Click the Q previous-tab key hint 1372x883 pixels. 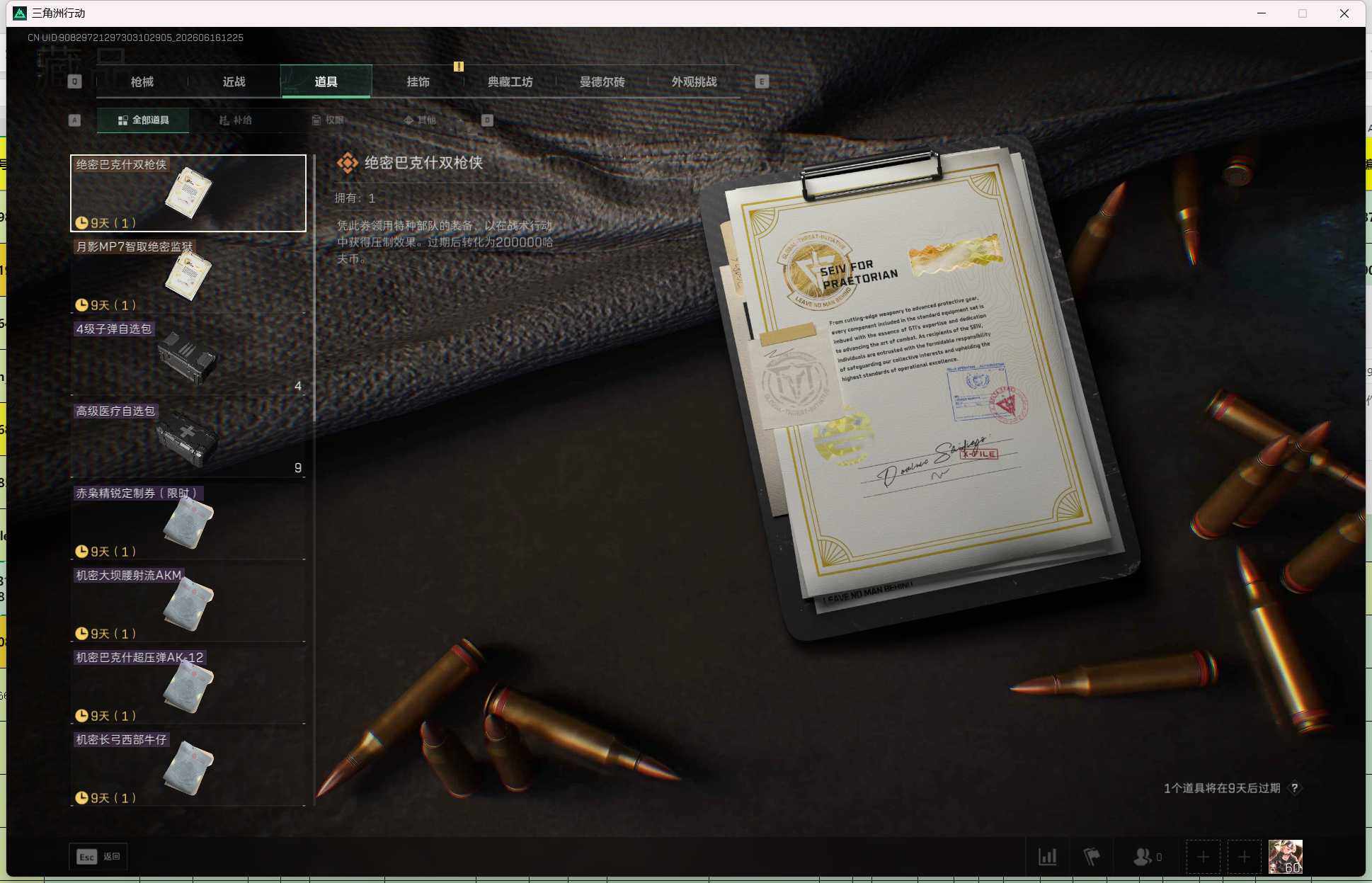click(74, 81)
